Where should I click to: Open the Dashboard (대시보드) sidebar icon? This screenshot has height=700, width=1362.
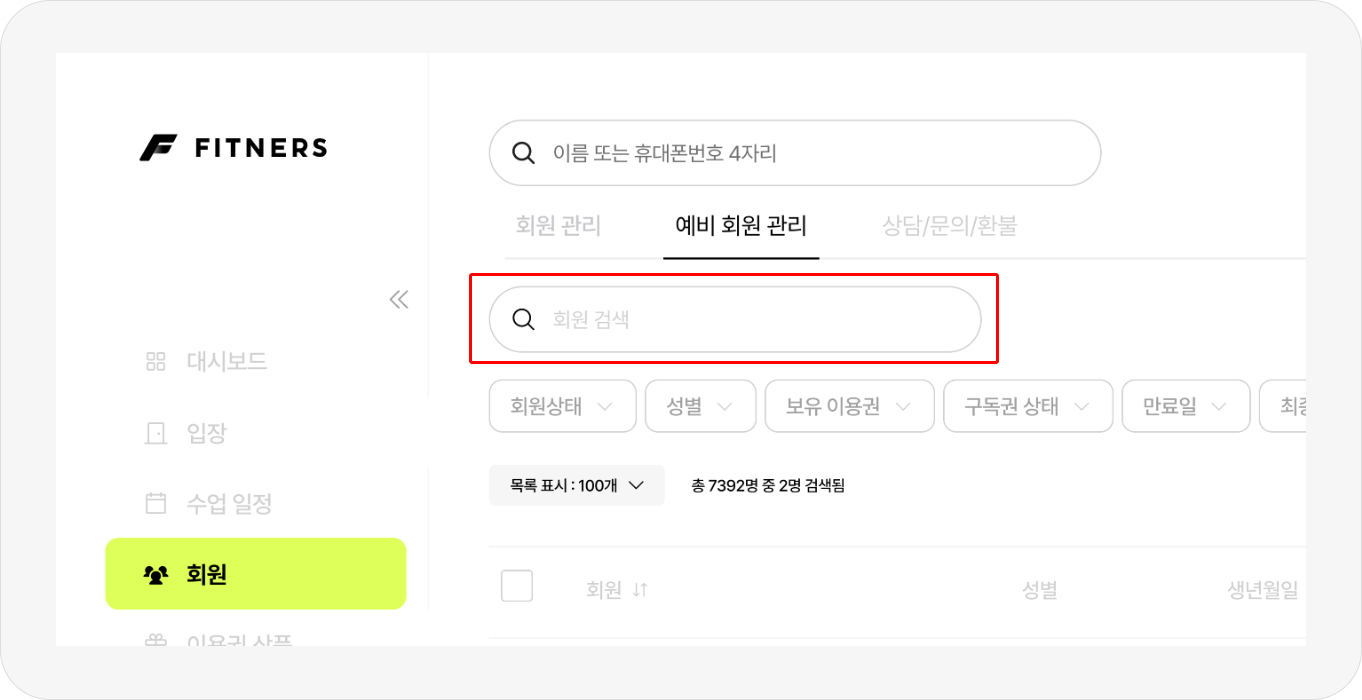(x=156, y=361)
